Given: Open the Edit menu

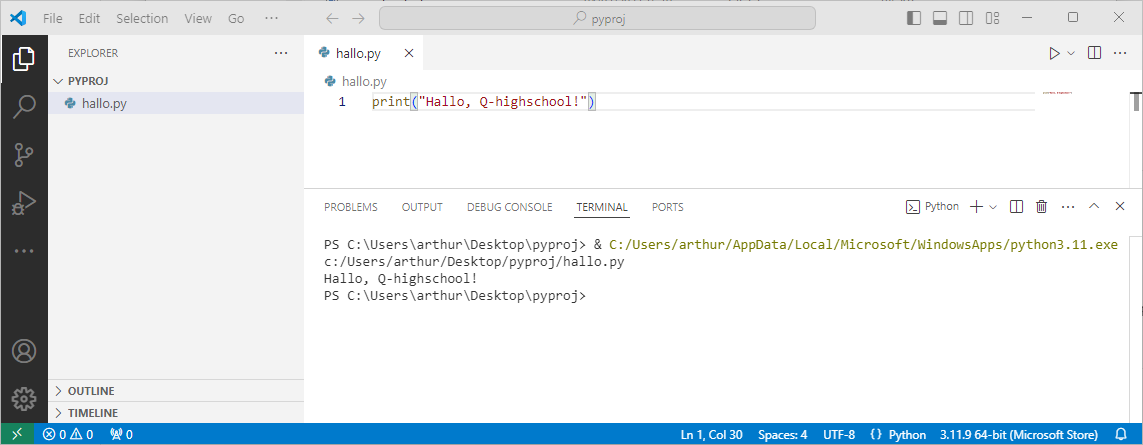Looking at the screenshot, I should (x=89, y=18).
